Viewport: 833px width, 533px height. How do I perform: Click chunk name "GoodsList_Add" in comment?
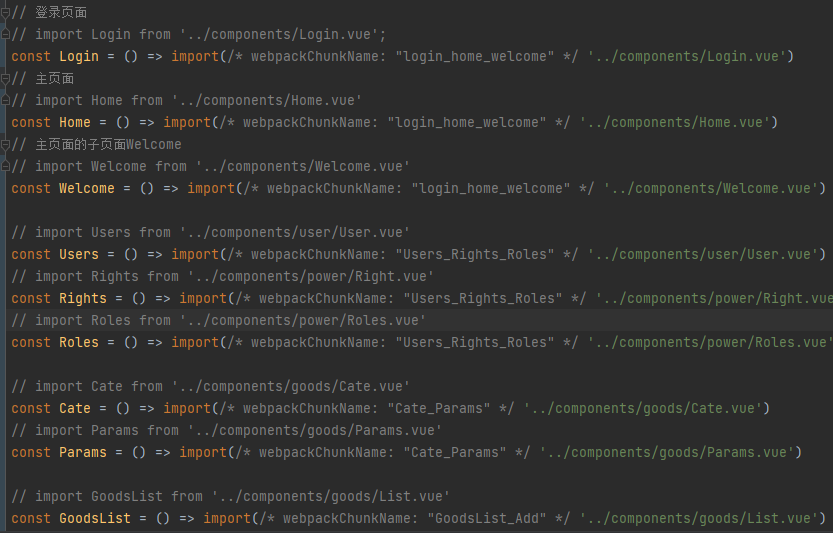[x=487, y=518]
